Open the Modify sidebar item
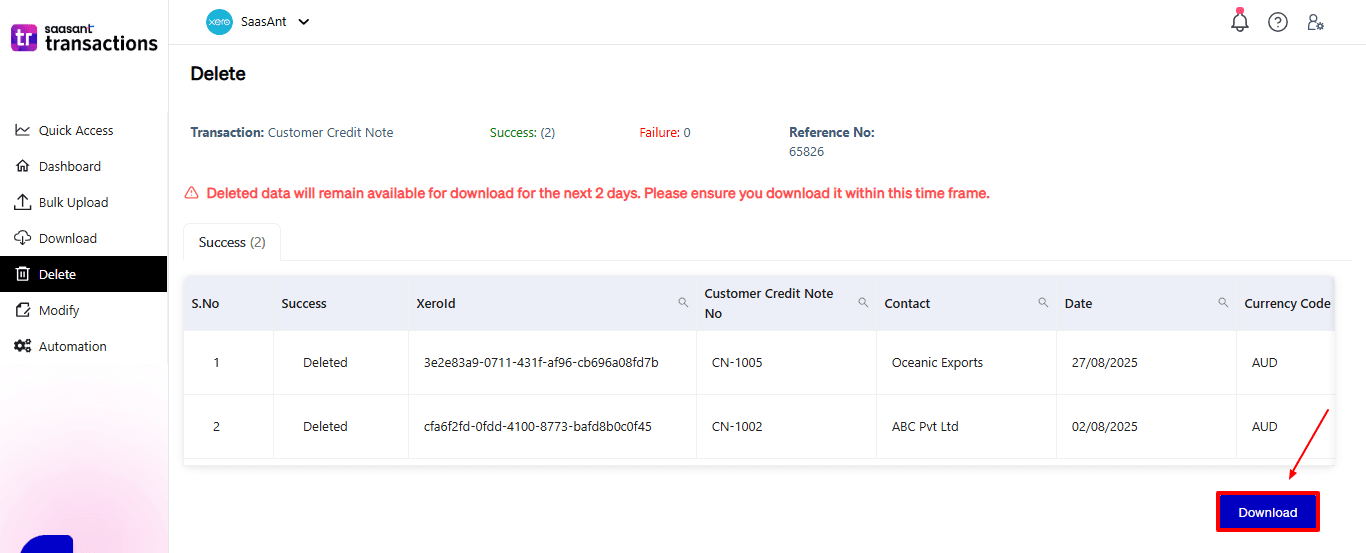 tap(59, 310)
